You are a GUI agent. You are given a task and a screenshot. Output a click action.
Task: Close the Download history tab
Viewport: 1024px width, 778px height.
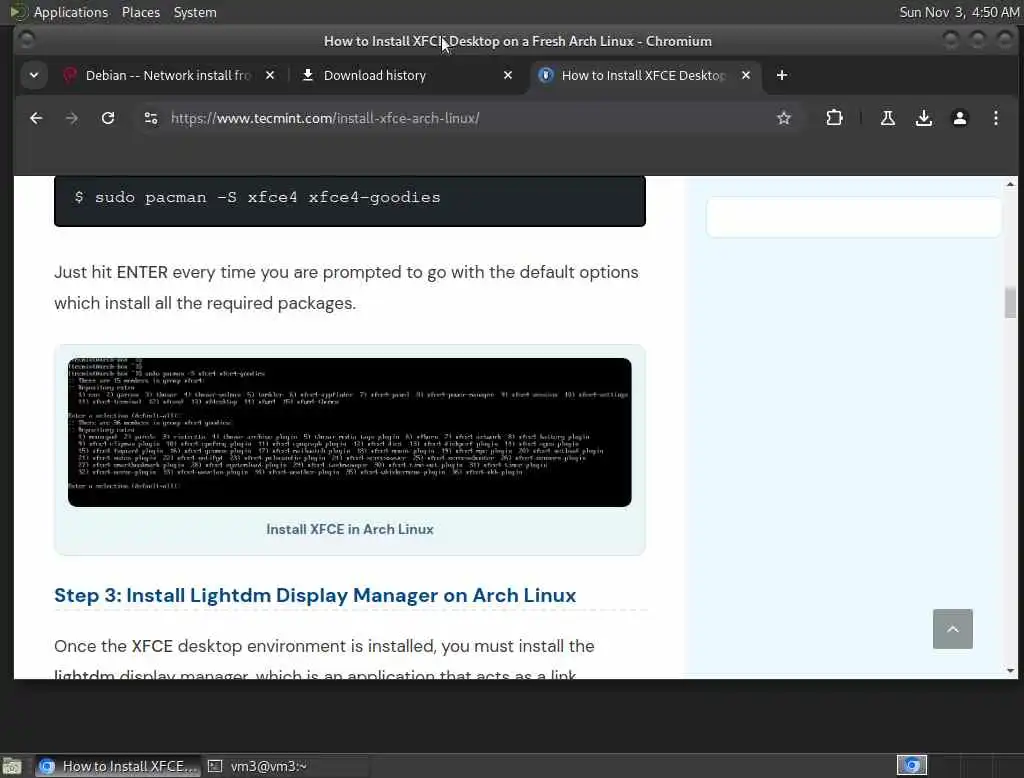508,75
